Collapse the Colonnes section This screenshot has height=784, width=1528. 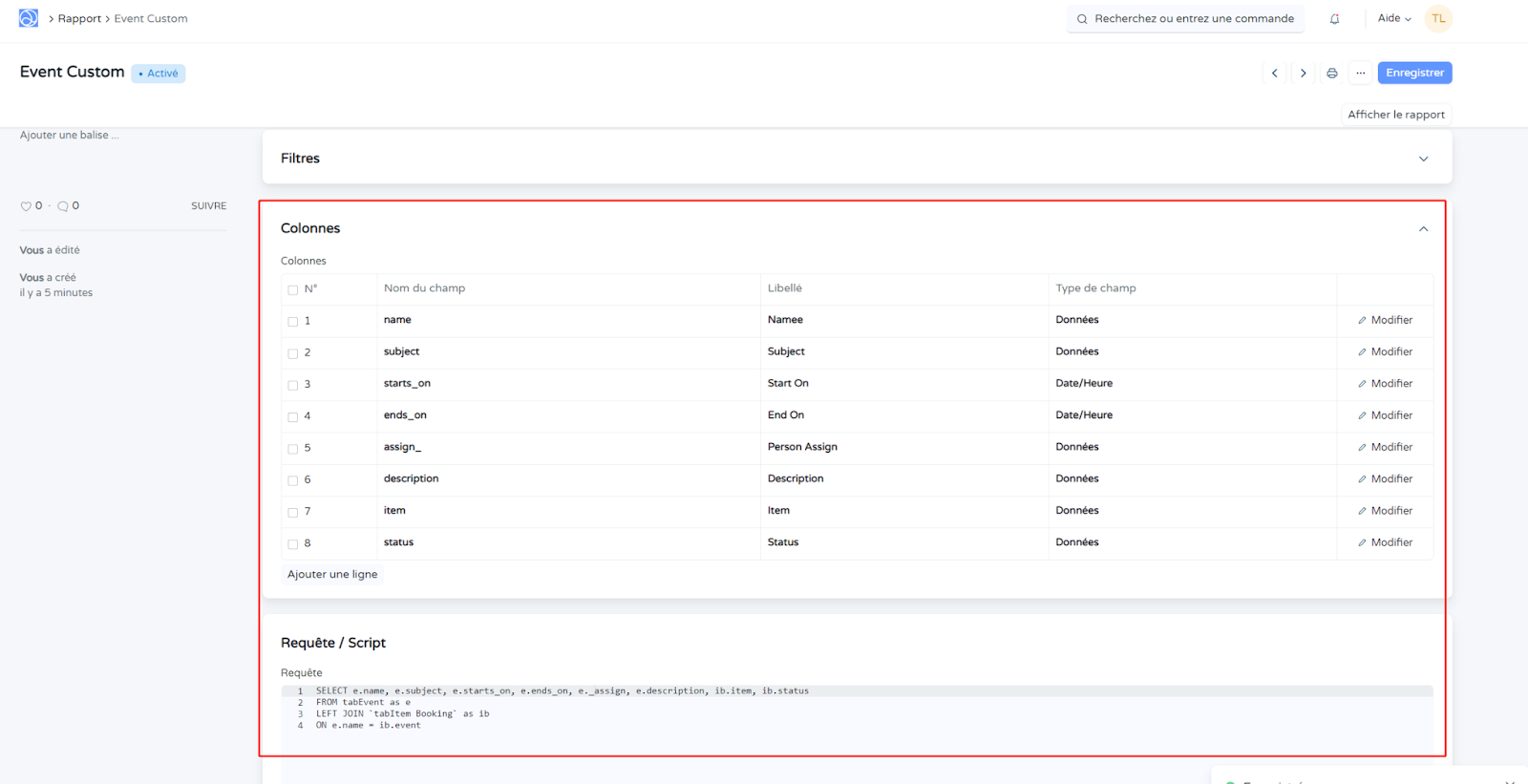coord(1423,229)
